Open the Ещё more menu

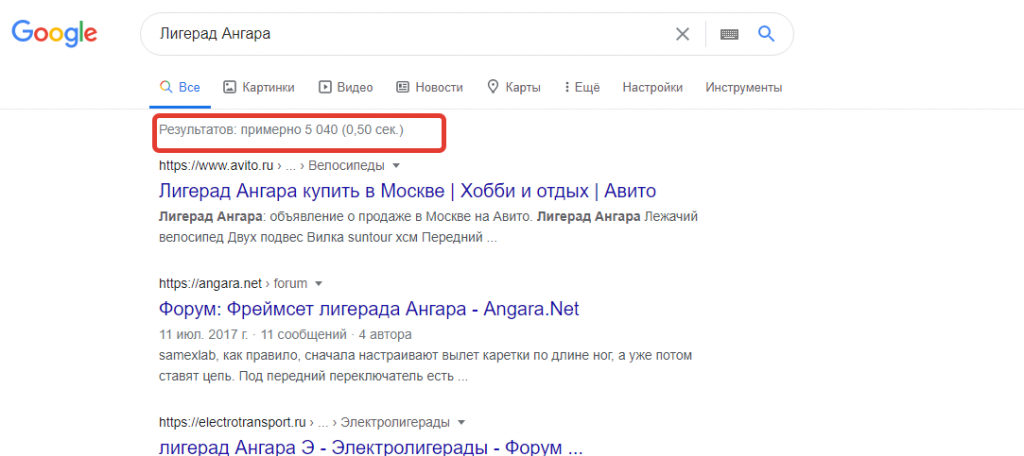click(x=582, y=88)
